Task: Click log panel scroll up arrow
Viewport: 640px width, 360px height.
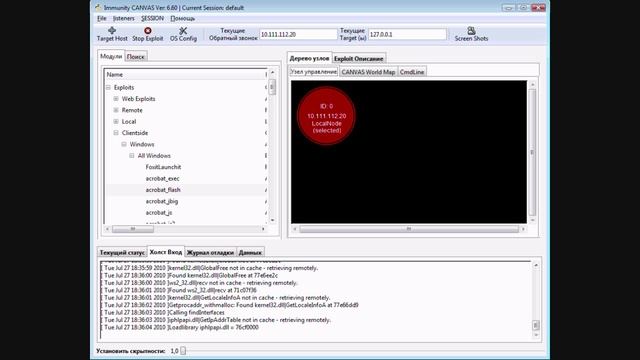Action: coord(536,265)
